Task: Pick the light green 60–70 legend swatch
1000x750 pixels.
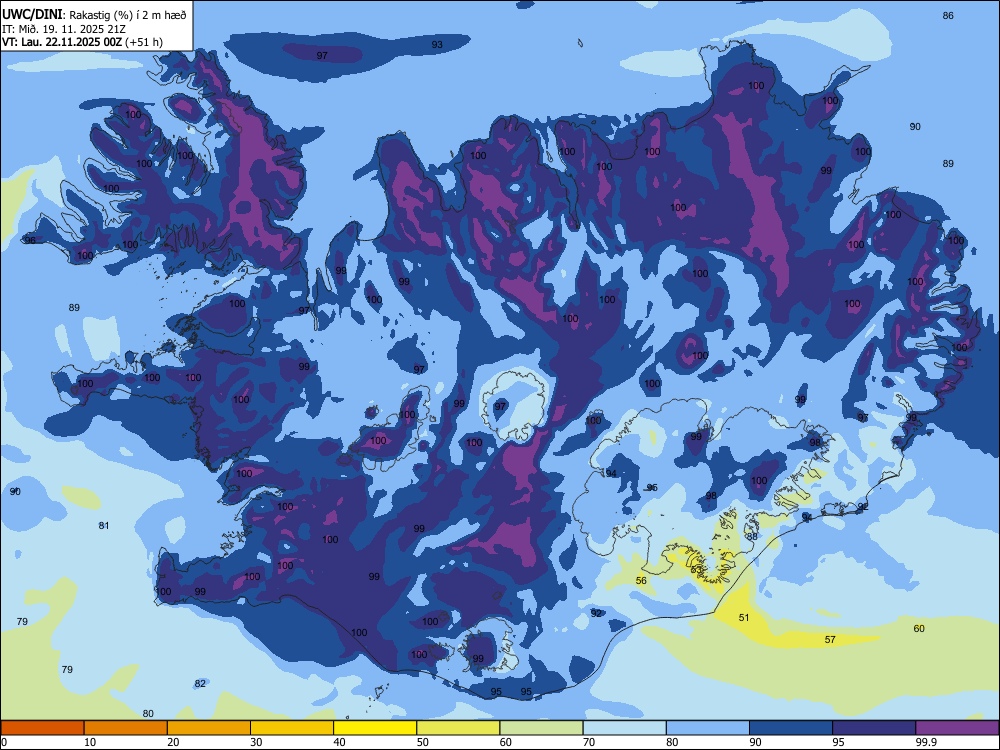Action: click(541, 728)
